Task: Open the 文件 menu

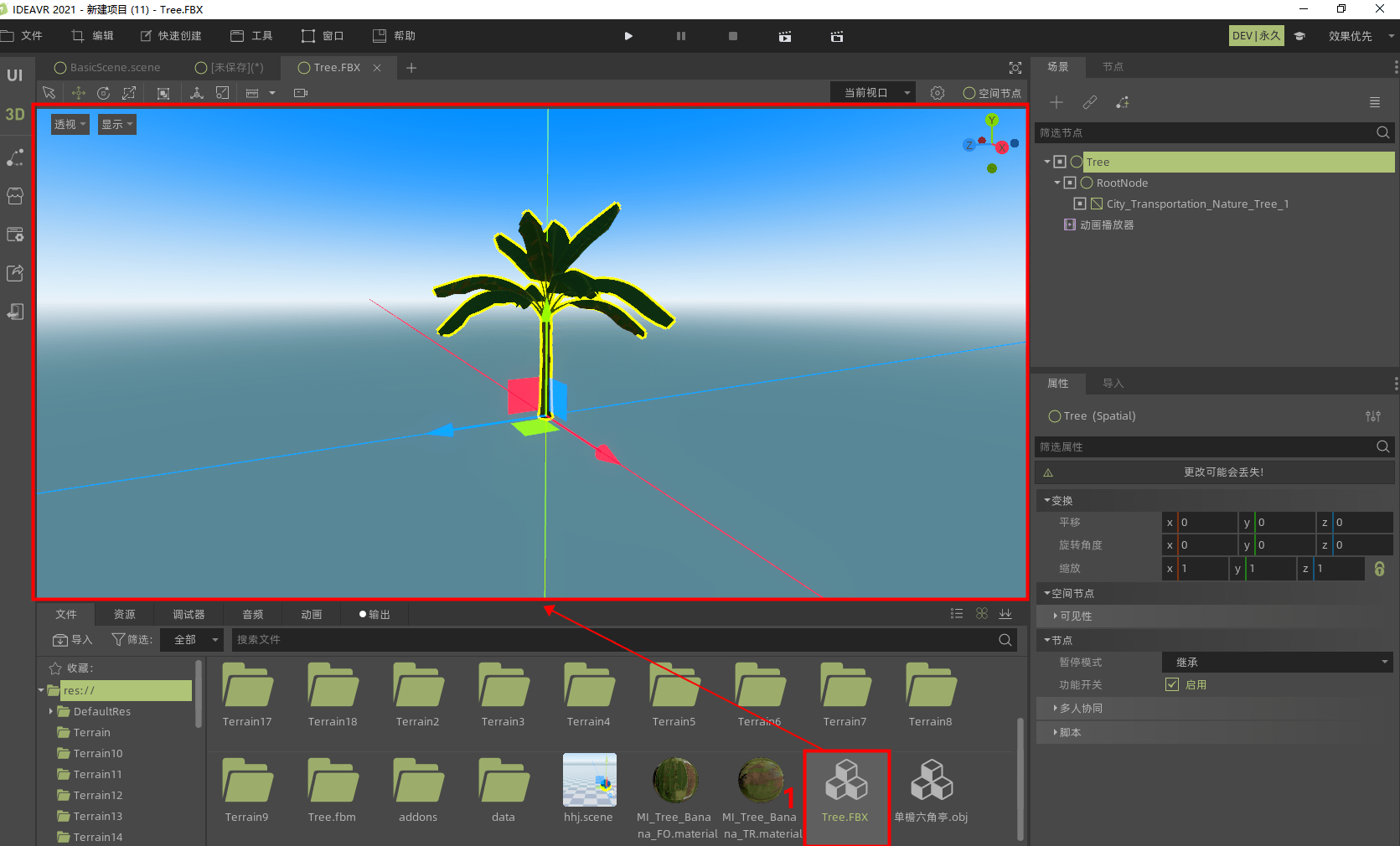Action: tap(23, 36)
